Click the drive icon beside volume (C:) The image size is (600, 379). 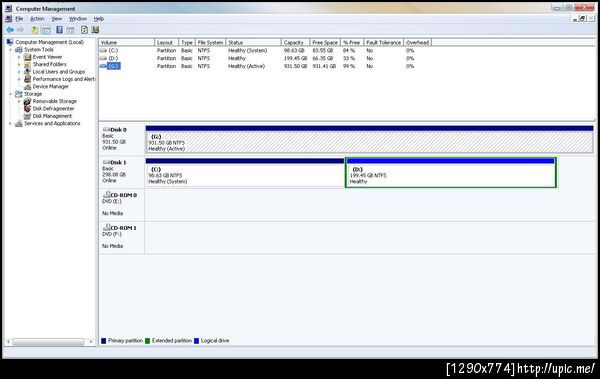click(x=103, y=51)
